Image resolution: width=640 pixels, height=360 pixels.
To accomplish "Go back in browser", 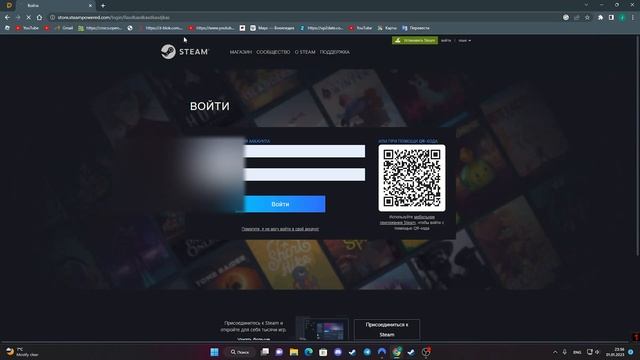I will (x=7, y=18).
